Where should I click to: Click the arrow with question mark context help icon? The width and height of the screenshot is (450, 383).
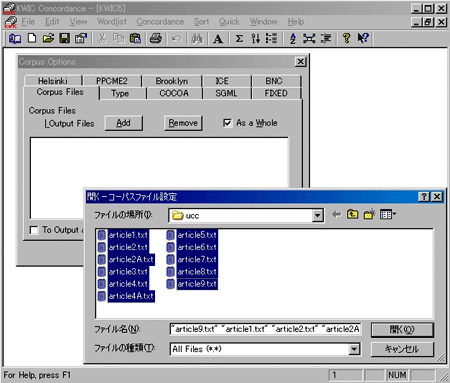pyautogui.click(x=363, y=38)
